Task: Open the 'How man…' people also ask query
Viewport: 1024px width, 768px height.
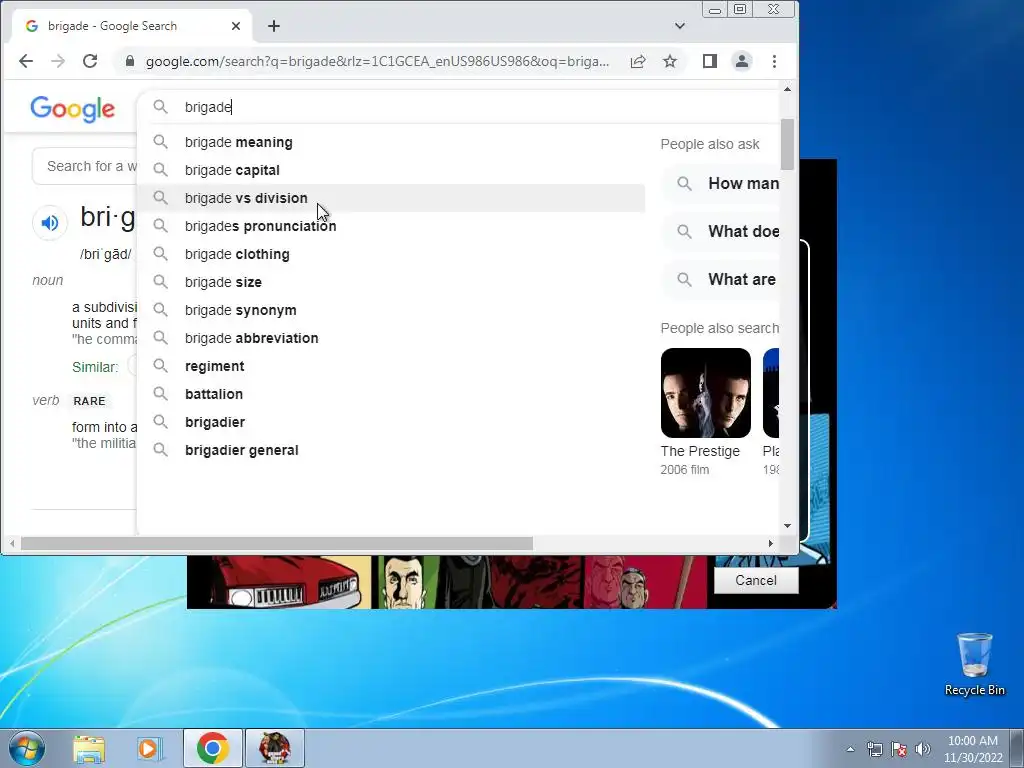Action: point(721,184)
